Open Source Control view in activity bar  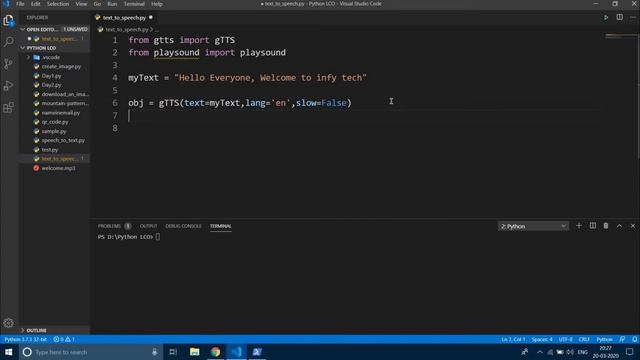(x=9, y=64)
